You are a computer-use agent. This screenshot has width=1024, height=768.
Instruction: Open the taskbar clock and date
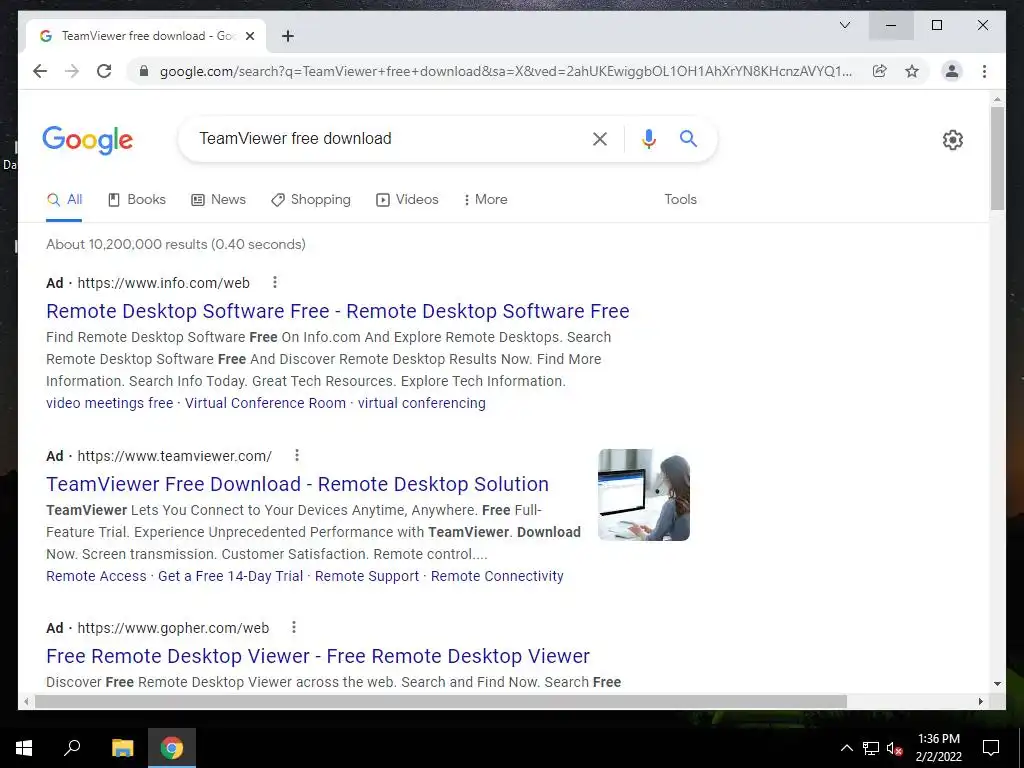pyautogui.click(x=938, y=748)
